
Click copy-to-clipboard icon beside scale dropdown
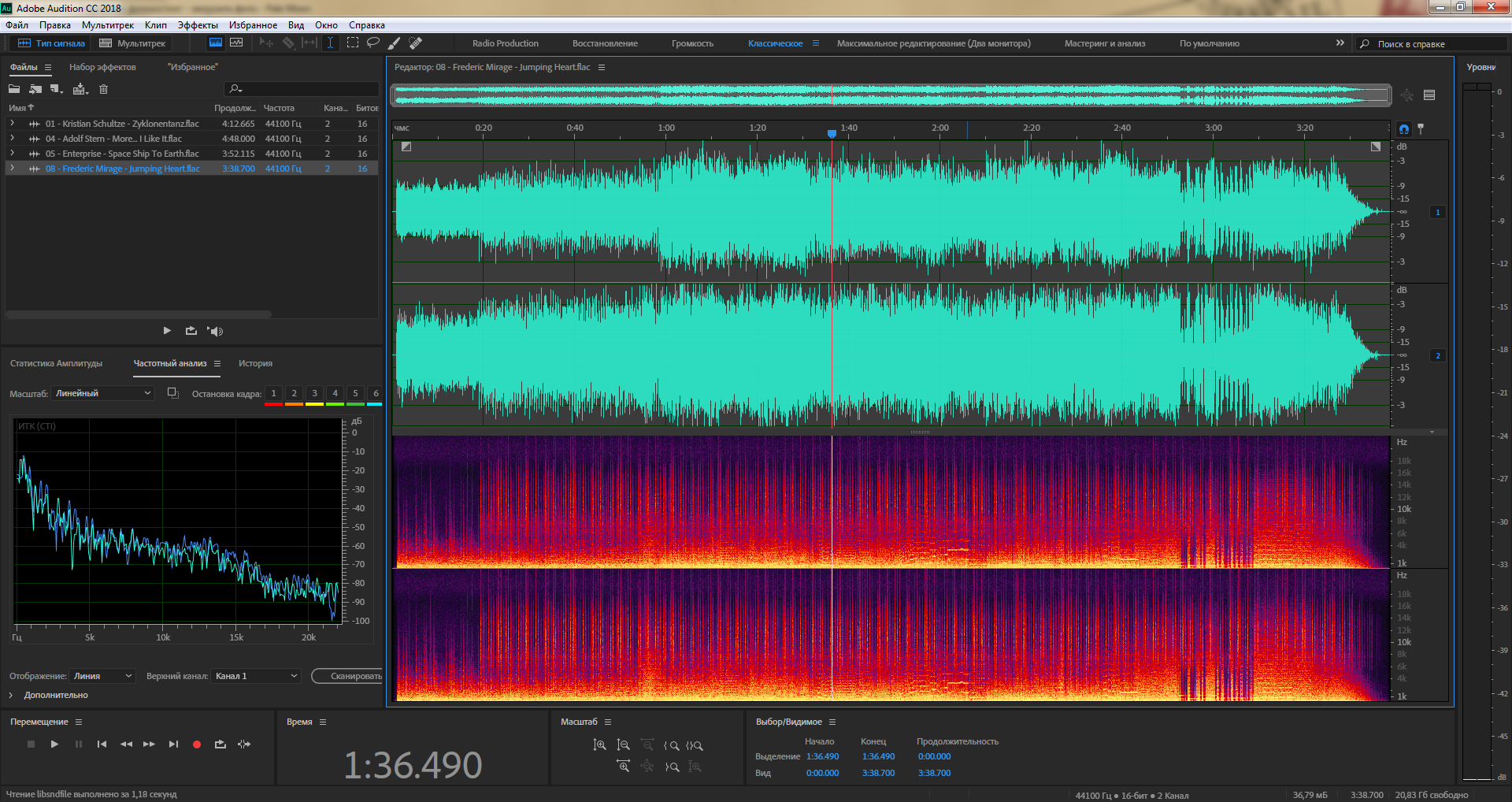172,392
